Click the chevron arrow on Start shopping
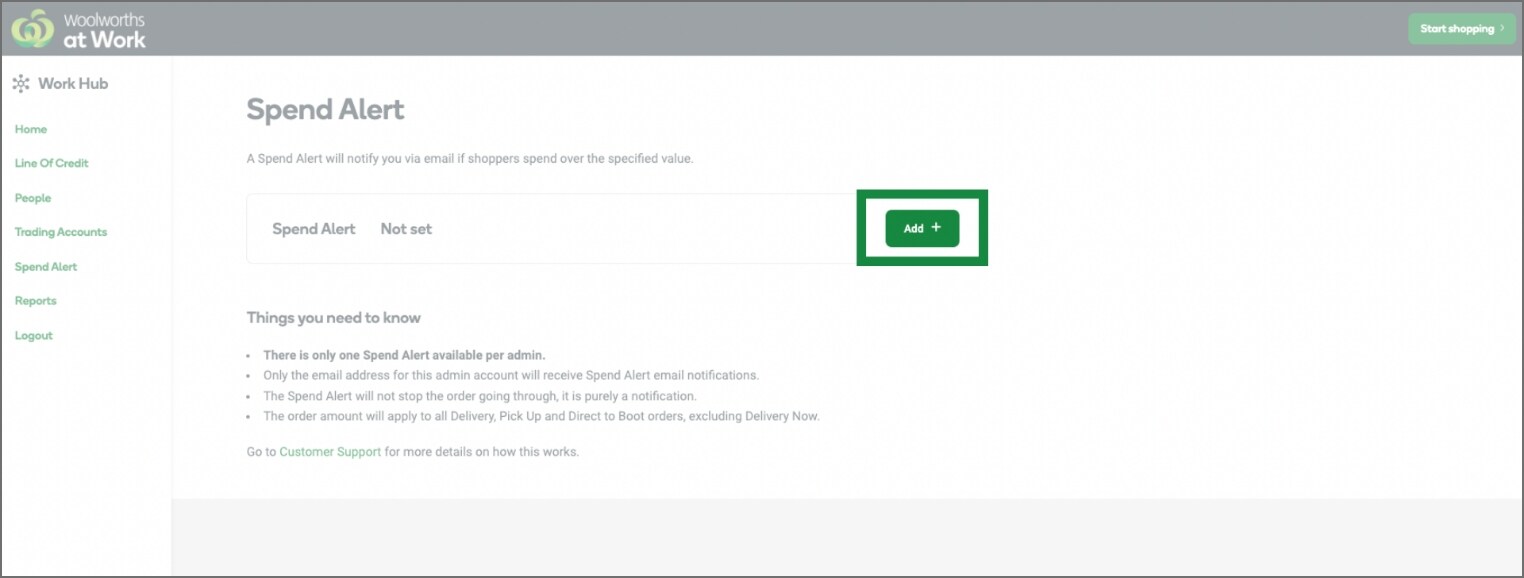The height and width of the screenshot is (578, 1524). click(x=1500, y=29)
